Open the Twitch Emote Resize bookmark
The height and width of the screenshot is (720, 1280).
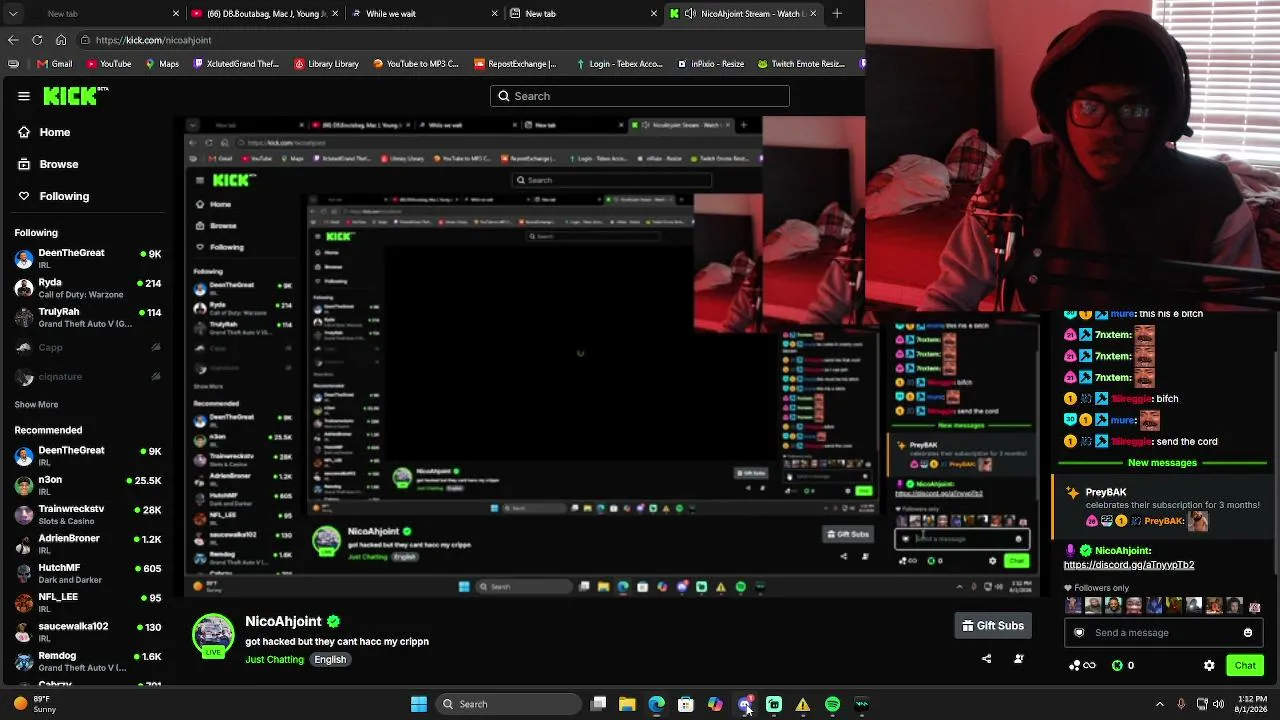tap(801, 64)
